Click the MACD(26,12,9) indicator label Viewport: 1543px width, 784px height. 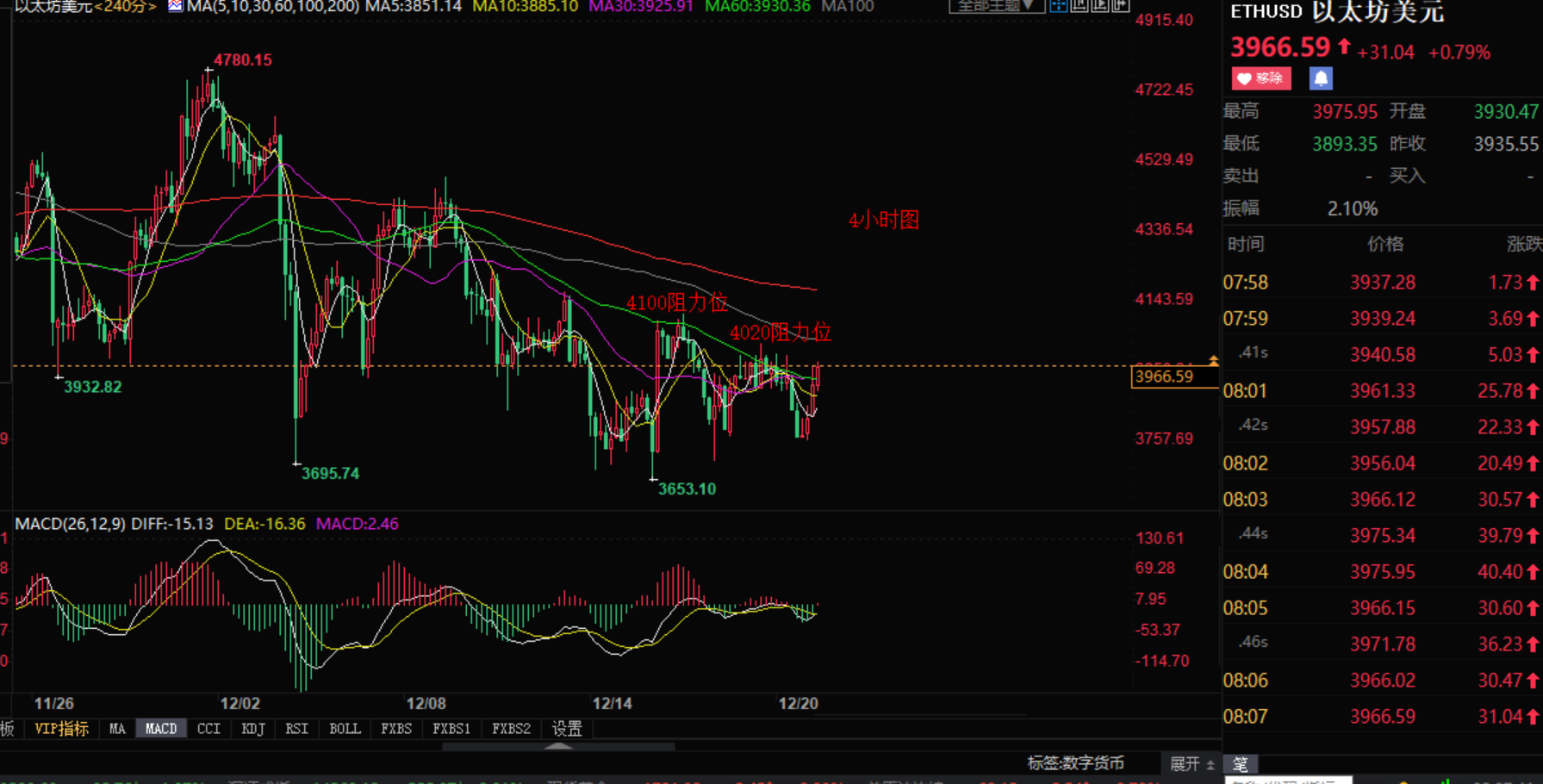pyautogui.click(x=70, y=524)
